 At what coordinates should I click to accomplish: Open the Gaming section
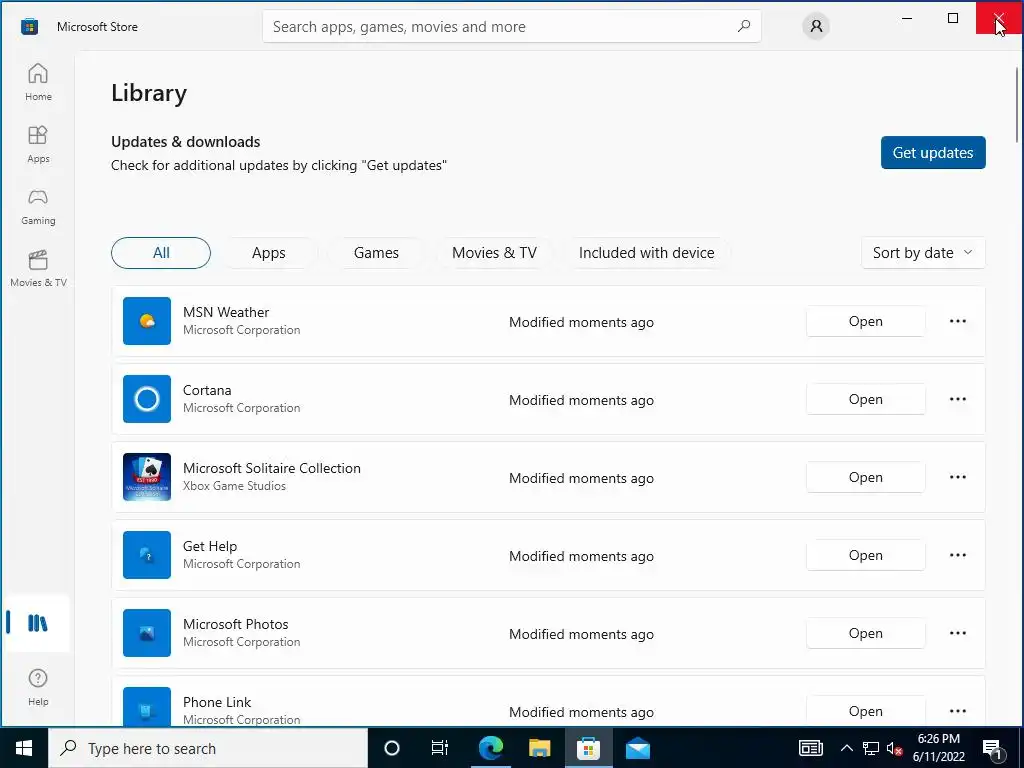click(x=38, y=206)
